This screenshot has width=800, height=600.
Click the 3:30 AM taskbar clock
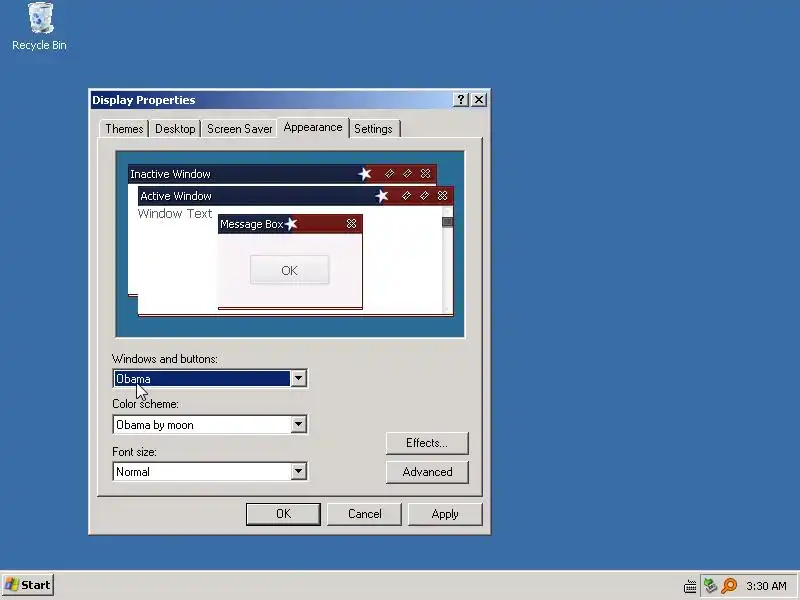(766, 586)
